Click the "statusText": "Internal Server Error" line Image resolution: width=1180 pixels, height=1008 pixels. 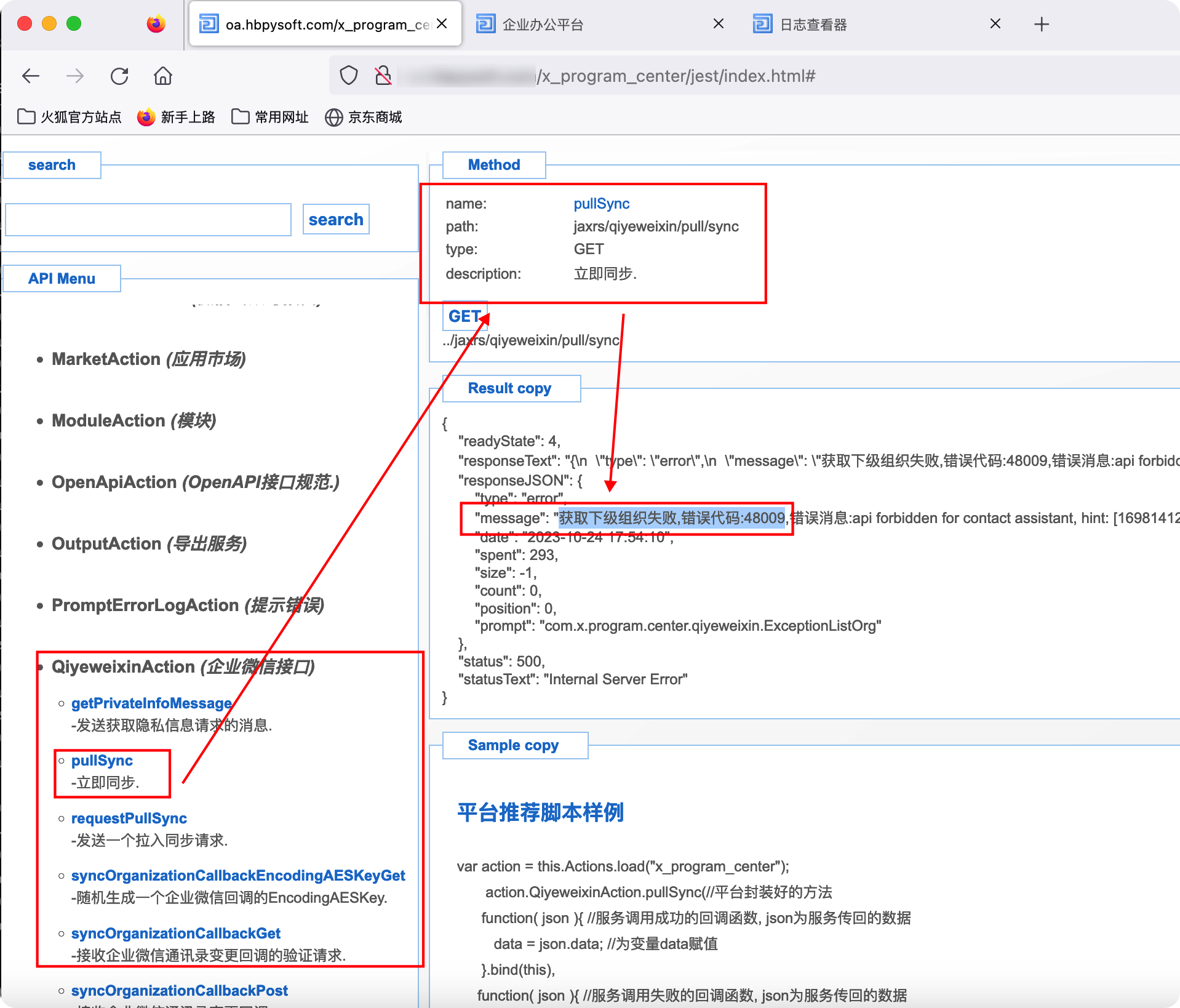573,679
